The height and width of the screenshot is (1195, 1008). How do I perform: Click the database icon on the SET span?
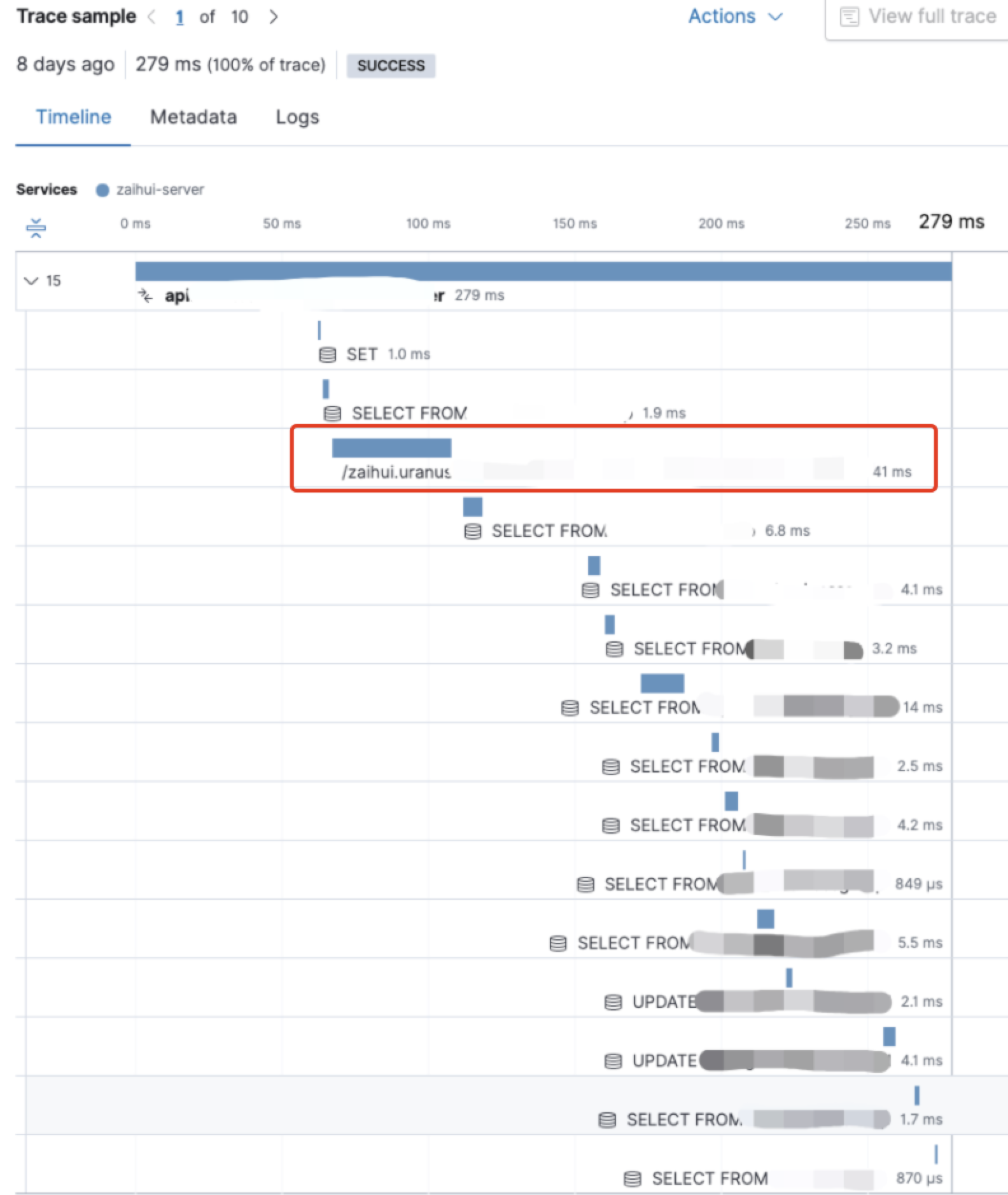327,354
